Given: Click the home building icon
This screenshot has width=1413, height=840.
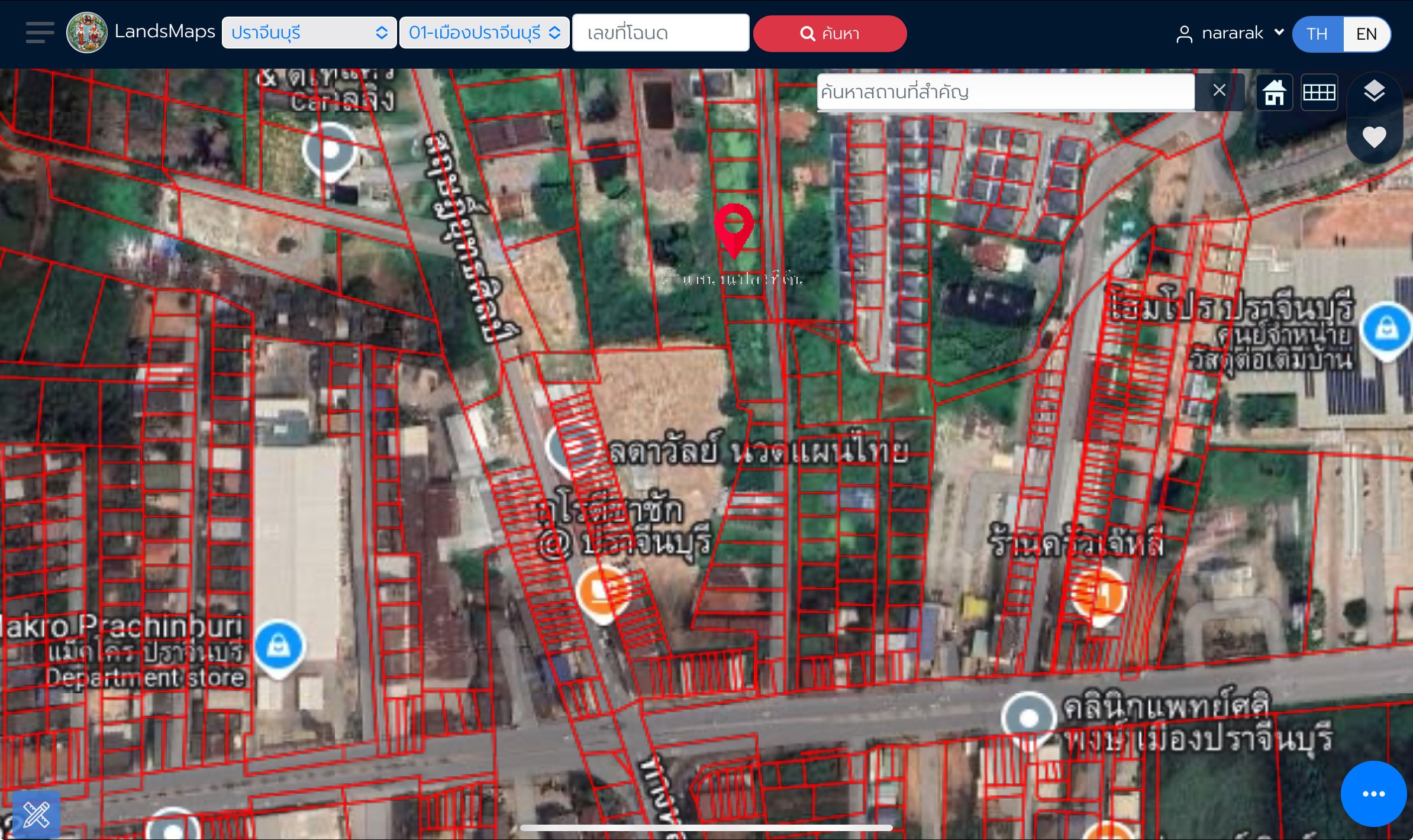Looking at the screenshot, I should (1275, 93).
